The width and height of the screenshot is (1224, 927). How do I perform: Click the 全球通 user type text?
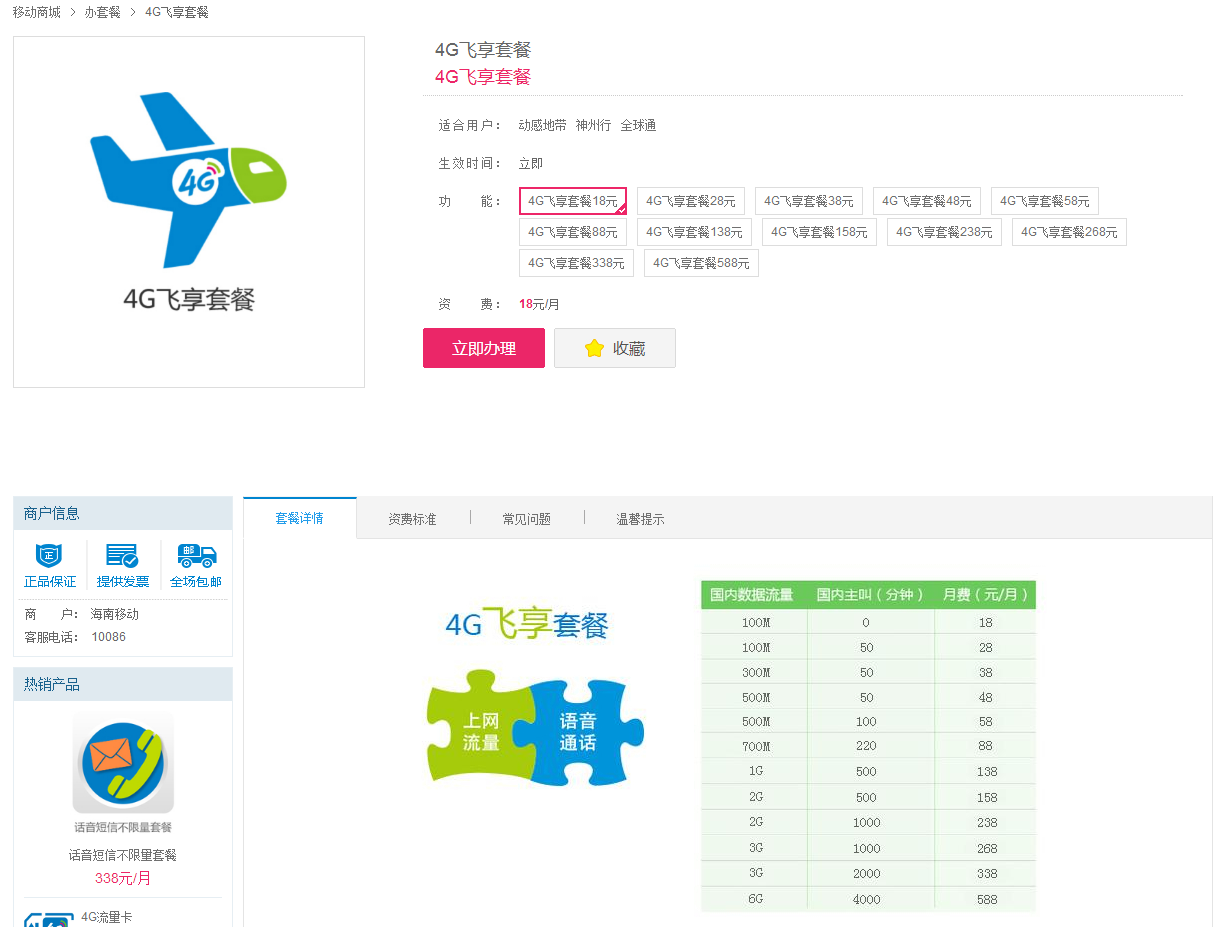point(638,125)
